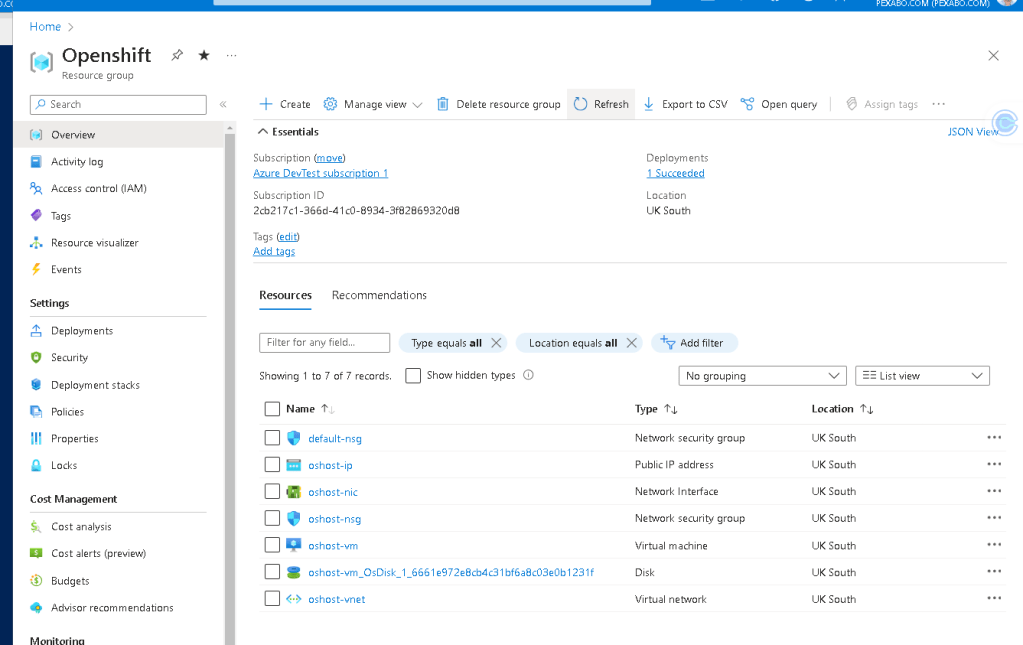Viewport: 1023px width, 645px height.
Task: Click the Budgets icon
Action: 37,580
